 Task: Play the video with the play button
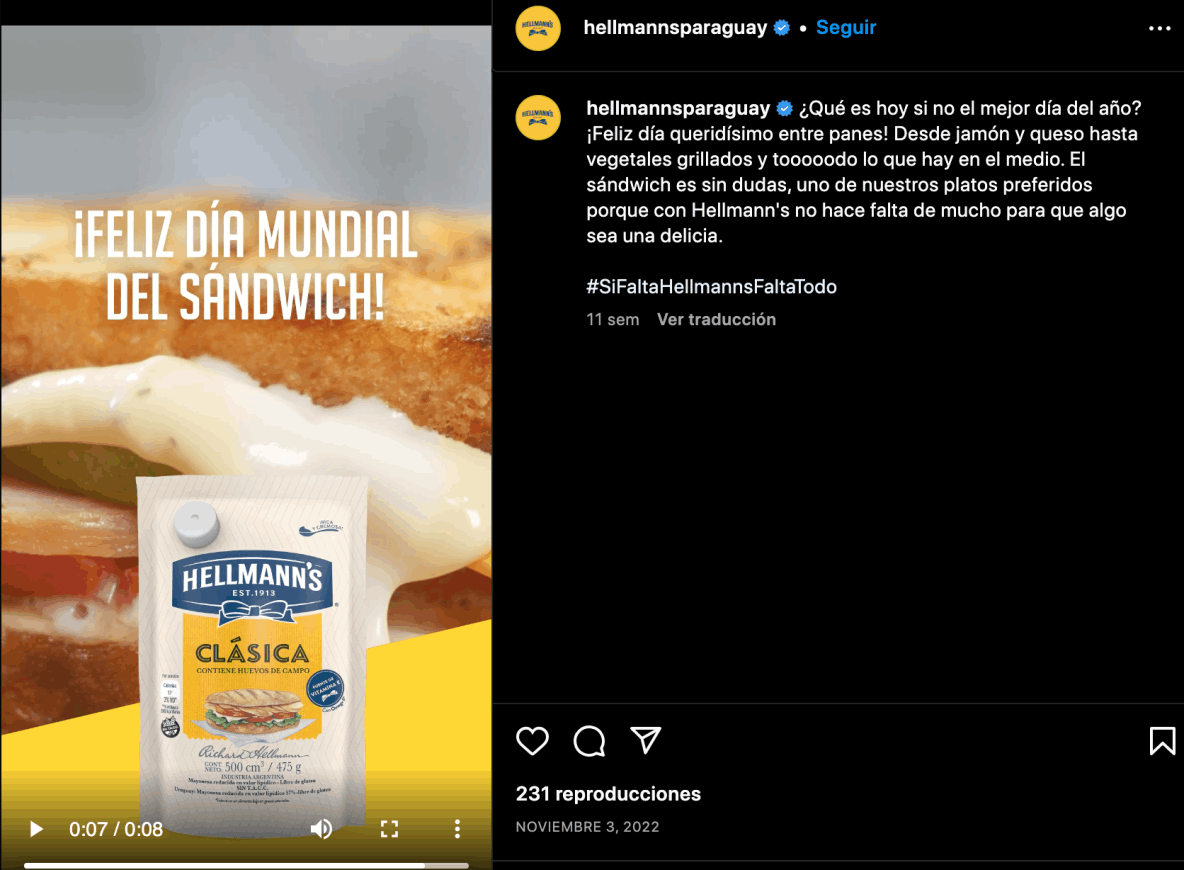pos(35,829)
